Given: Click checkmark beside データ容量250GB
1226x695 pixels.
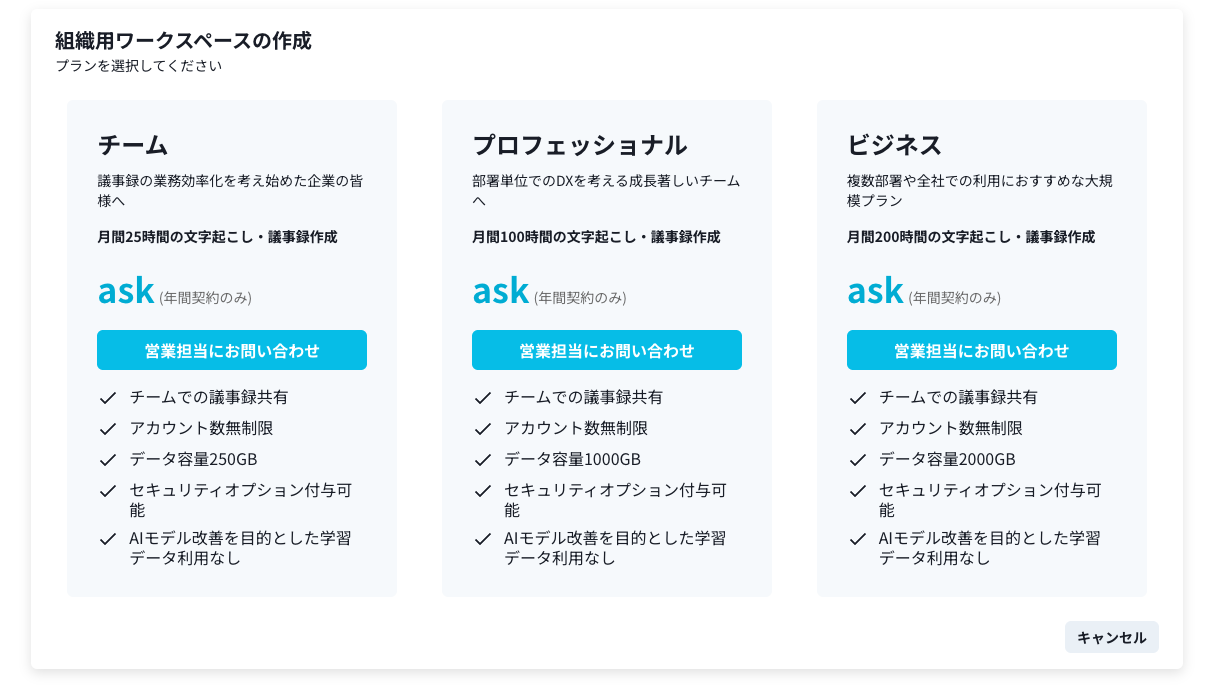Looking at the screenshot, I should click(108, 460).
